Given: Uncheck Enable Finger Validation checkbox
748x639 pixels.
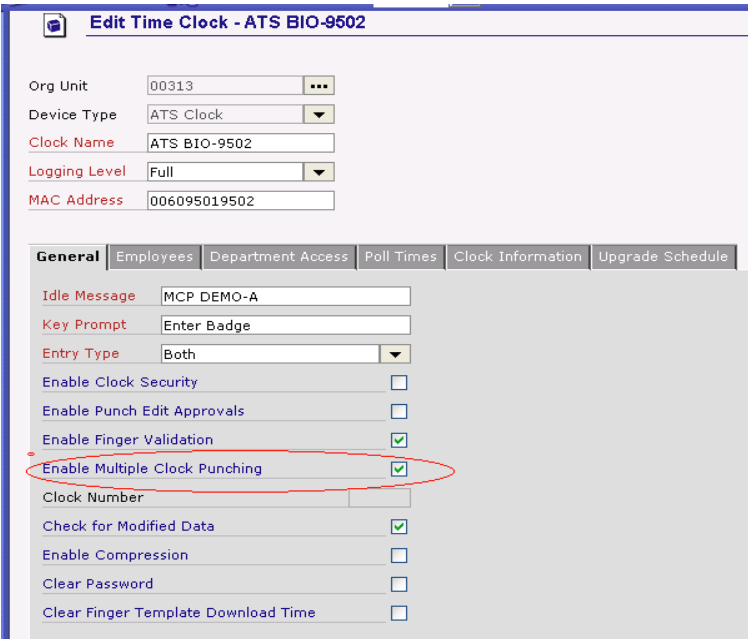Looking at the screenshot, I should 399,440.
